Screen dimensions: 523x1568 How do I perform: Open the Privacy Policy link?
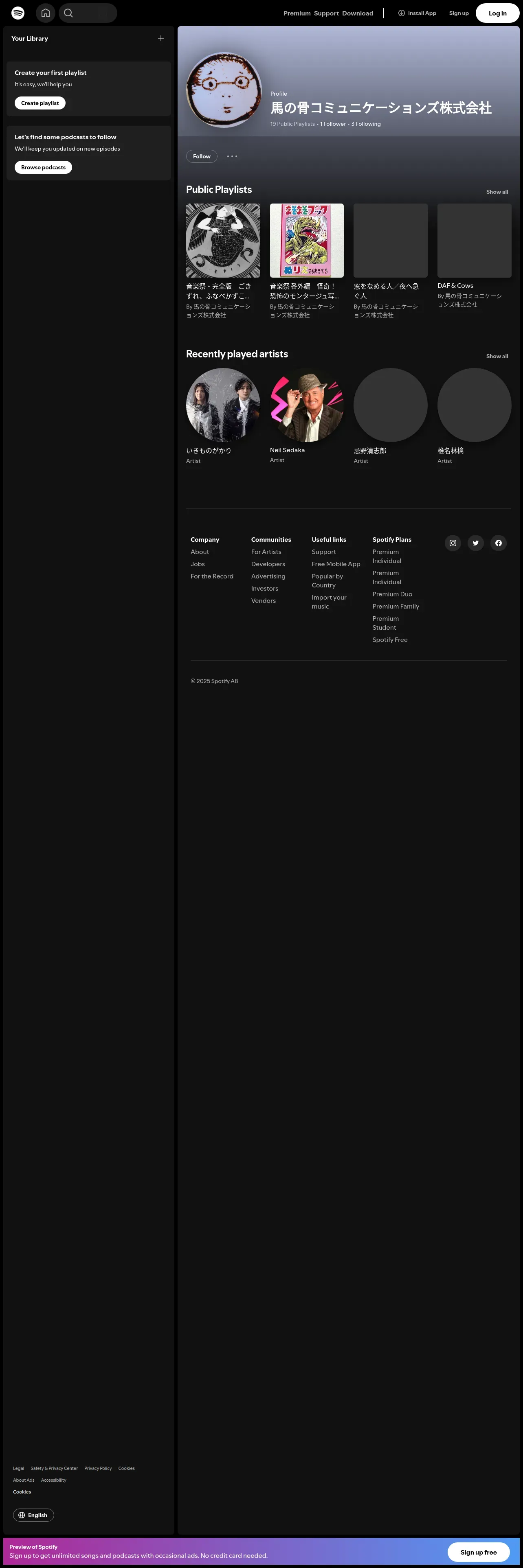coord(98,1468)
